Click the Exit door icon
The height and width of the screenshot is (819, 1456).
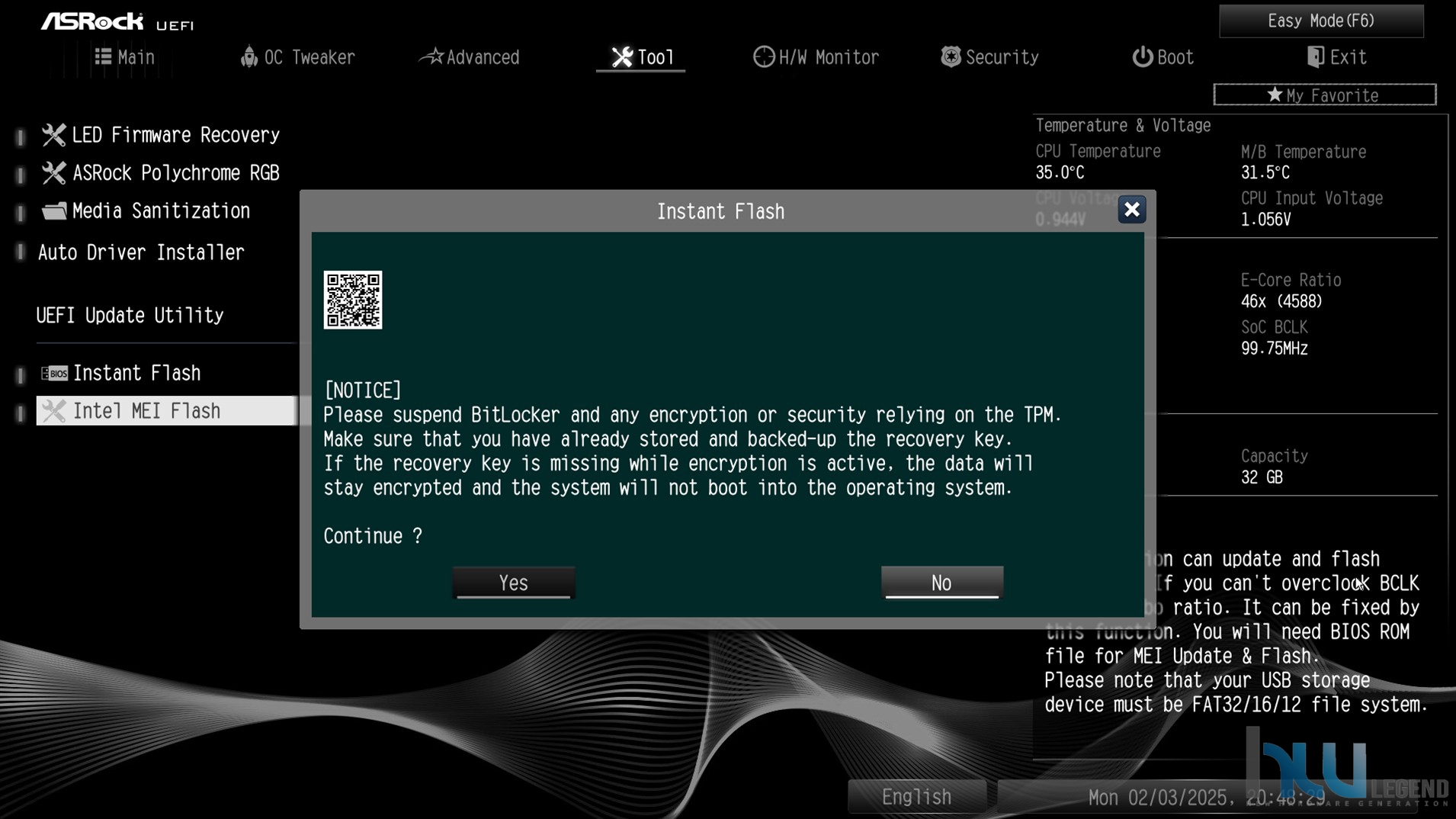[1315, 57]
